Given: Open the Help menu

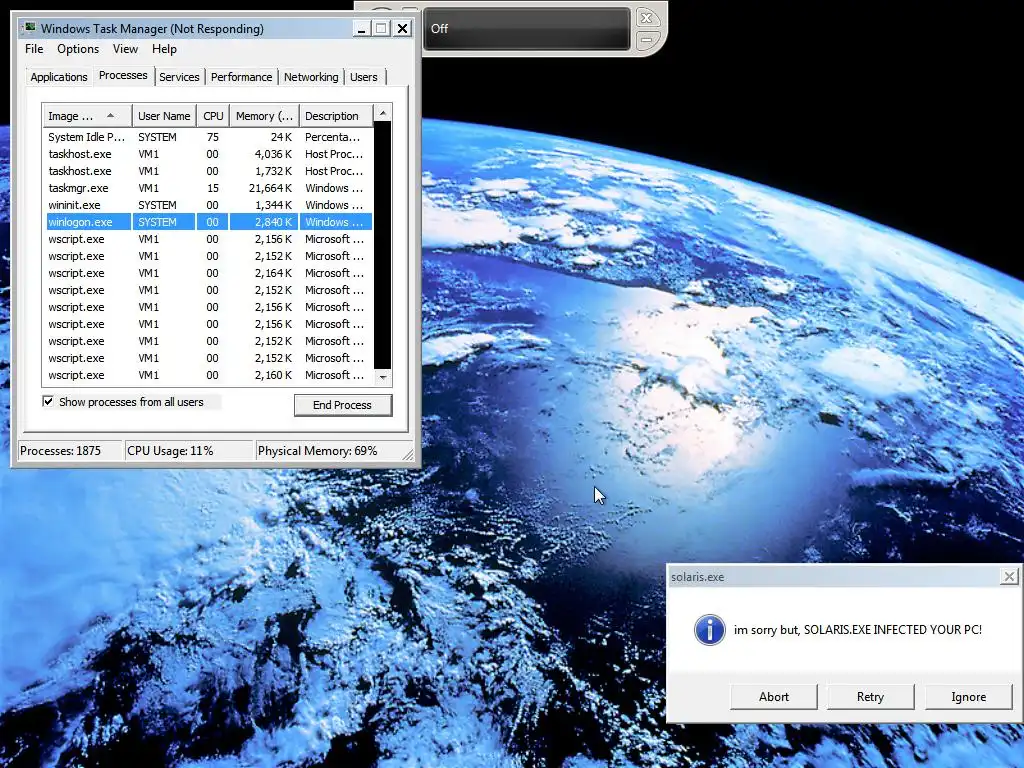Looking at the screenshot, I should pos(164,49).
